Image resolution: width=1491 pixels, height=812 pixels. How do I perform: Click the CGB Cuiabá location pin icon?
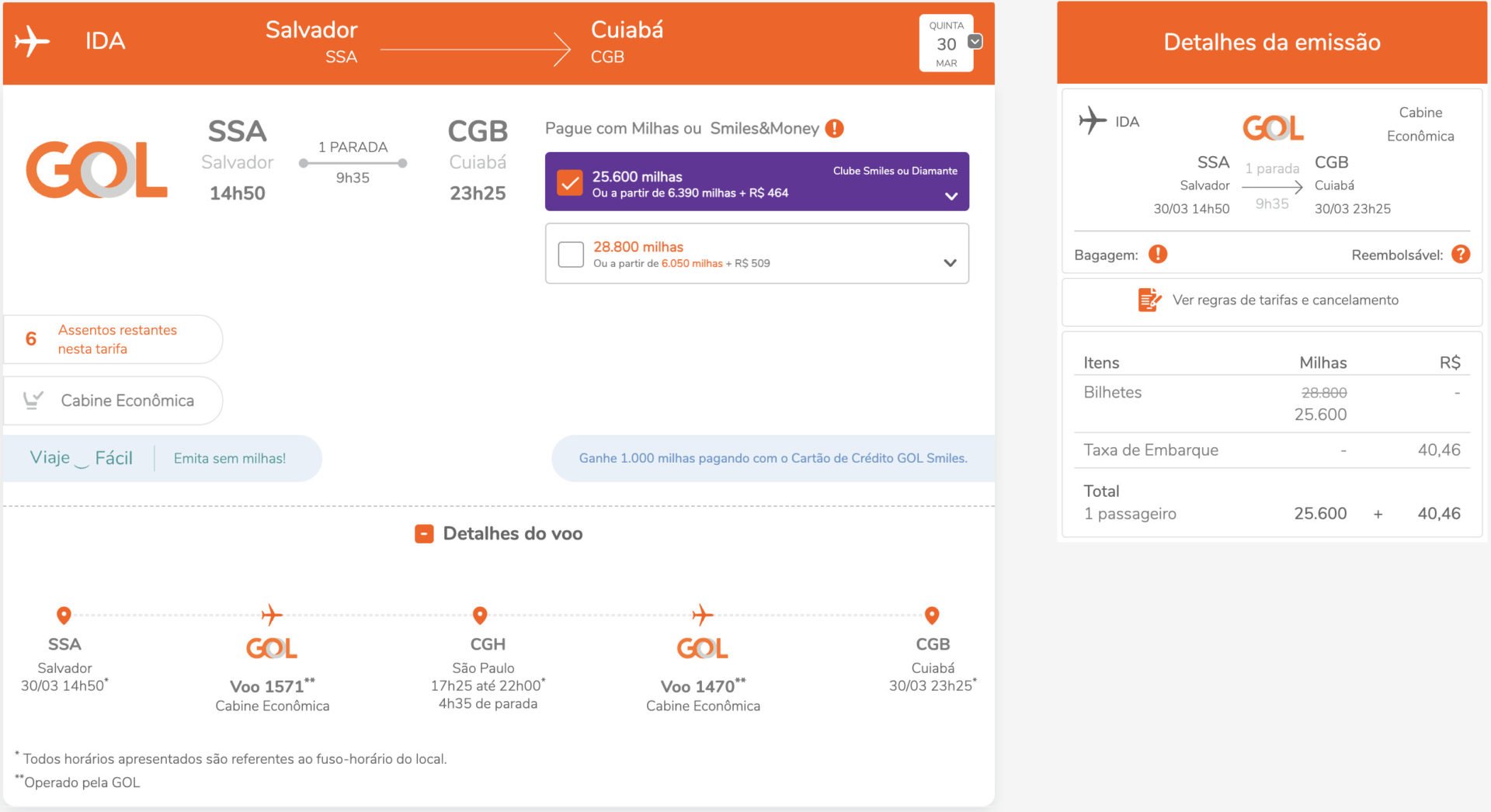tap(932, 616)
